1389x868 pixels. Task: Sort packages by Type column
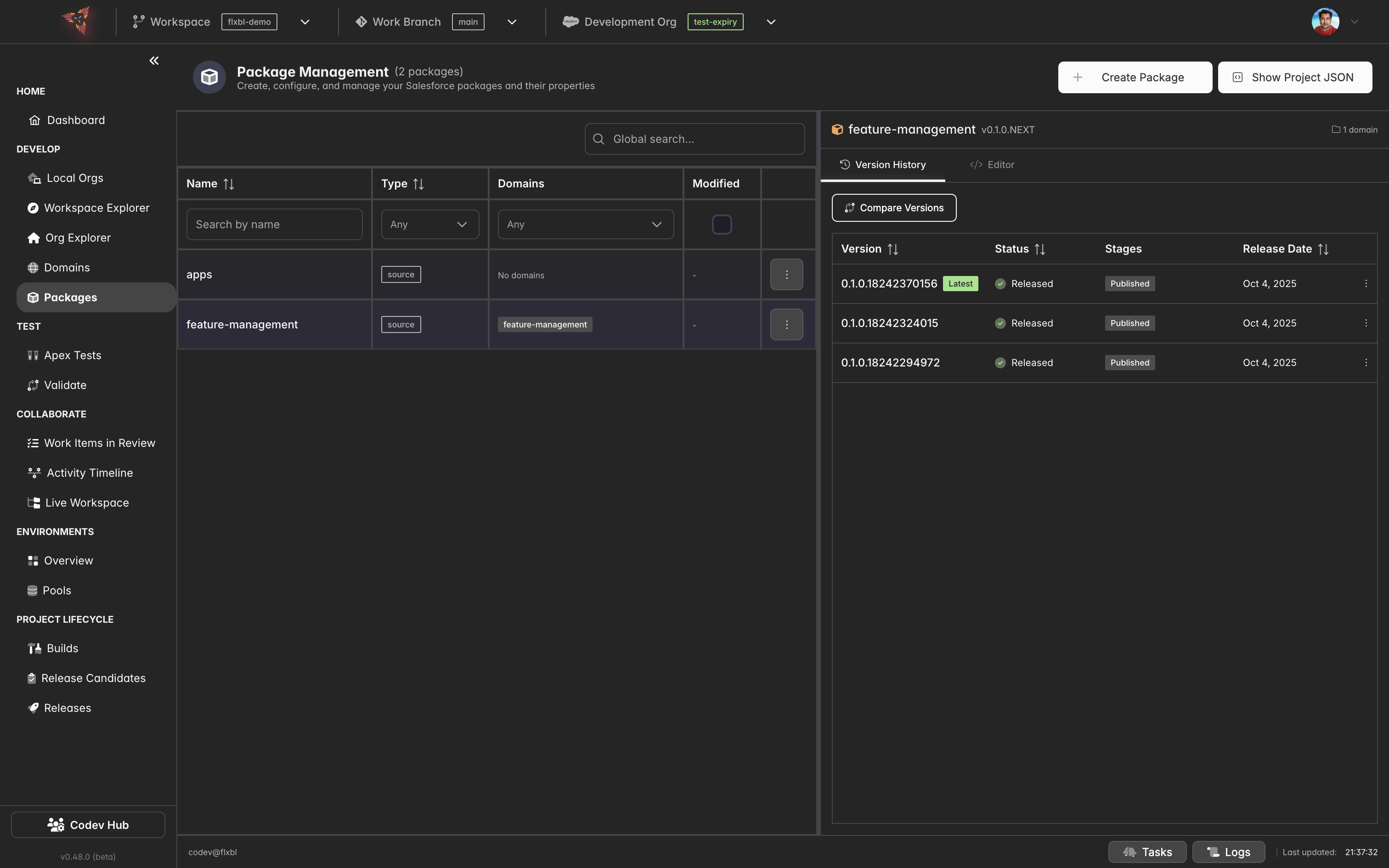pos(418,184)
